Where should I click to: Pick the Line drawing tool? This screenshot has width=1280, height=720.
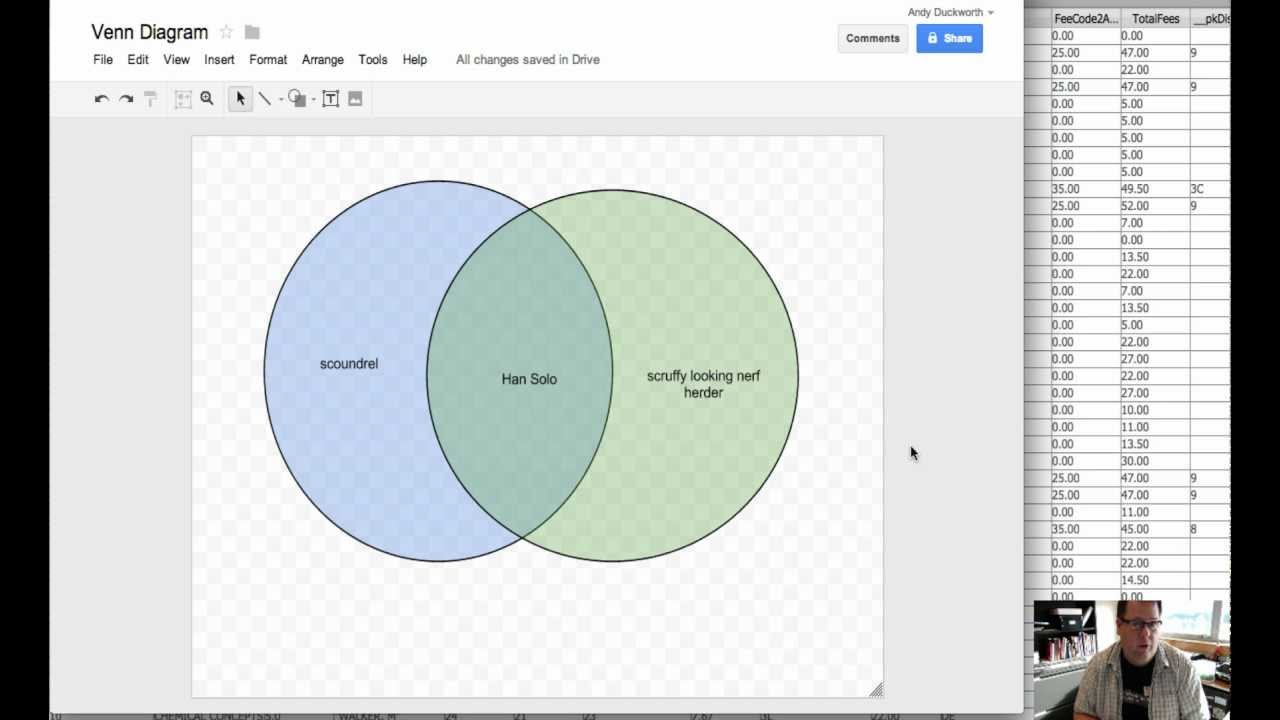pyautogui.click(x=264, y=99)
